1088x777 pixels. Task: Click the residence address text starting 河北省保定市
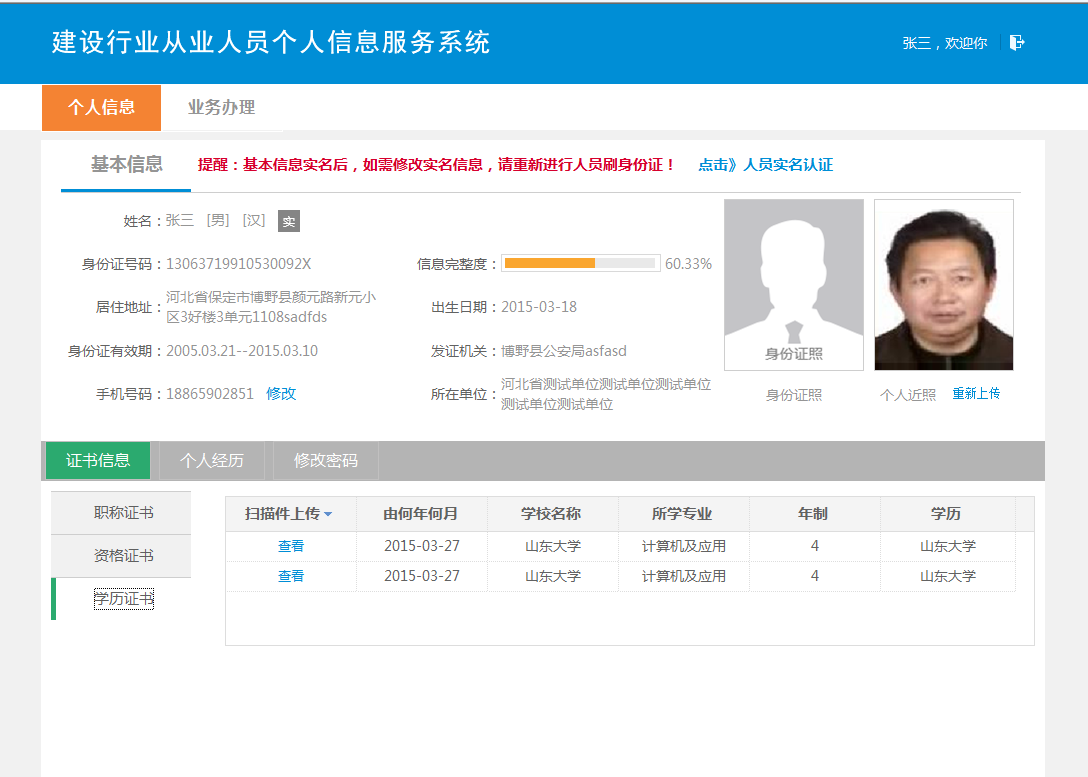pyautogui.click(x=271, y=307)
